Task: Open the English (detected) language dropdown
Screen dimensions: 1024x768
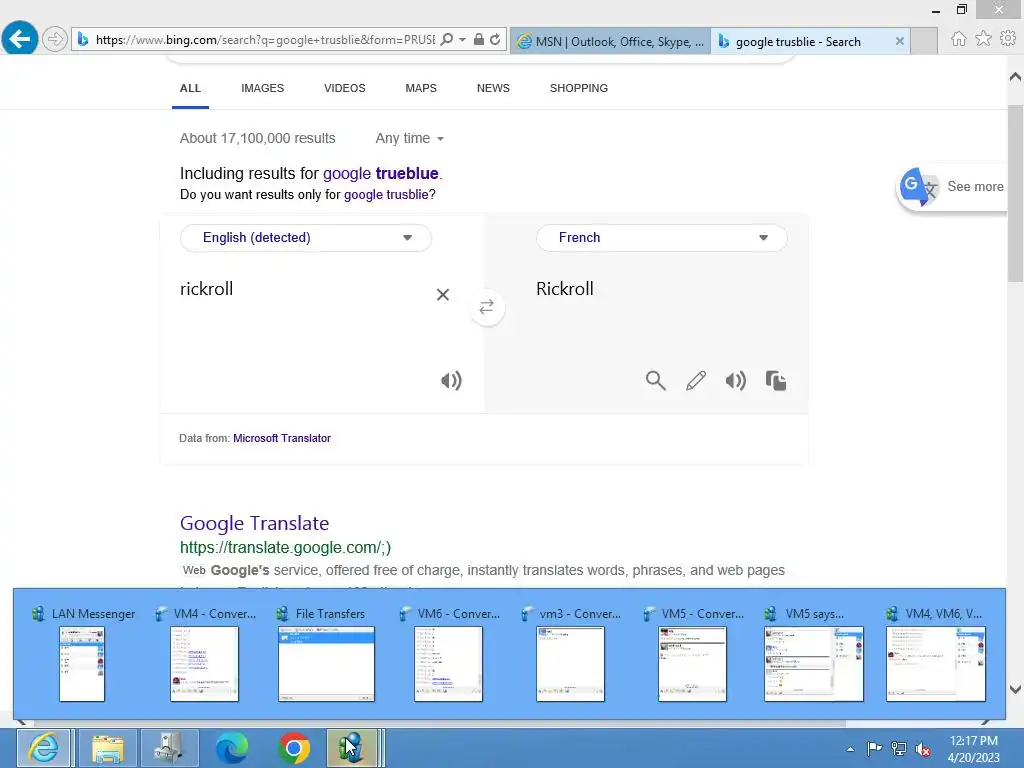Action: point(306,238)
